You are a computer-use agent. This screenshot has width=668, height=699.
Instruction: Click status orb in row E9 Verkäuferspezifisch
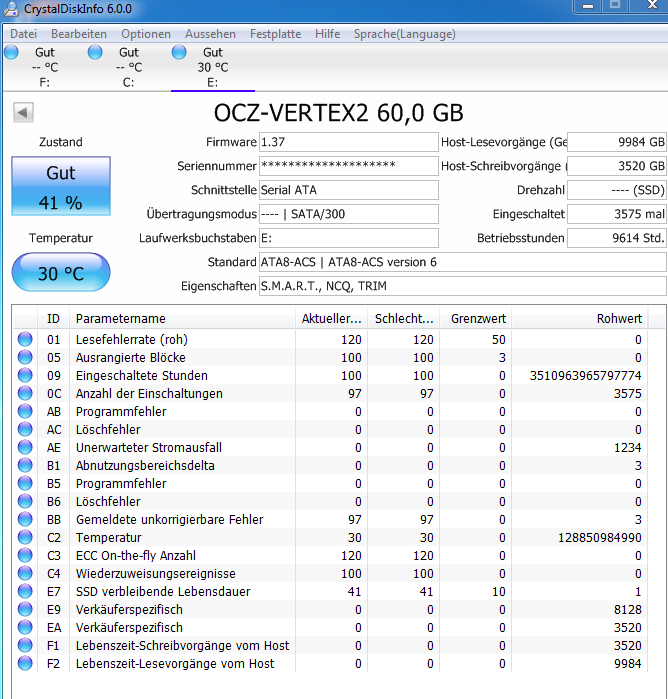pos(25,609)
